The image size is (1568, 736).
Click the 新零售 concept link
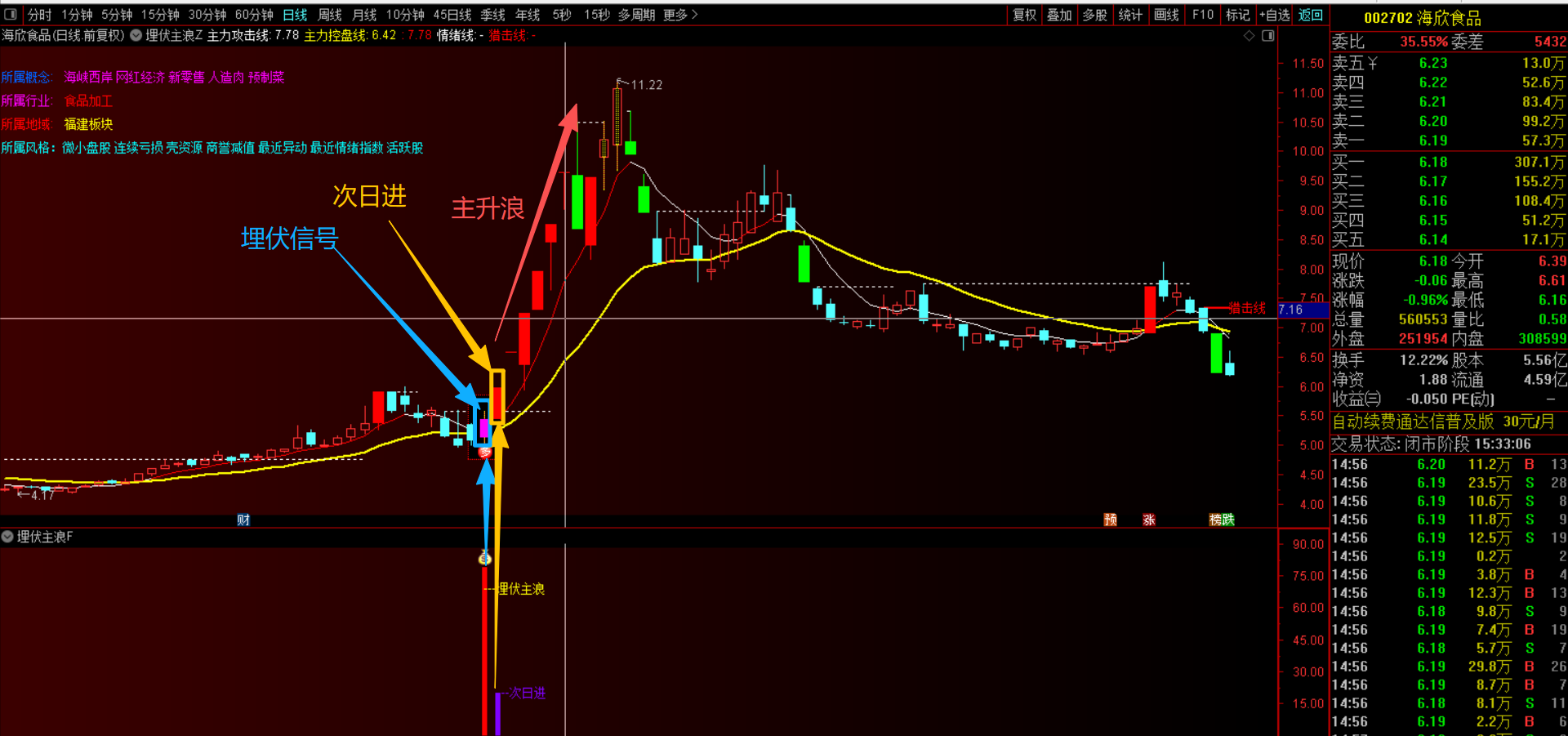[x=186, y=77]
